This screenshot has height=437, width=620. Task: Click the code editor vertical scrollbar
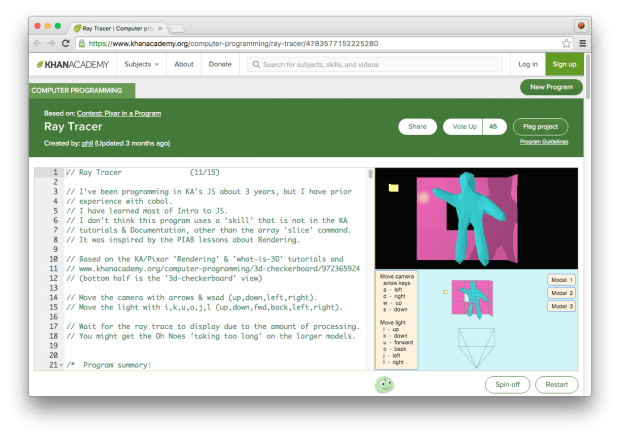click(370, 174)
